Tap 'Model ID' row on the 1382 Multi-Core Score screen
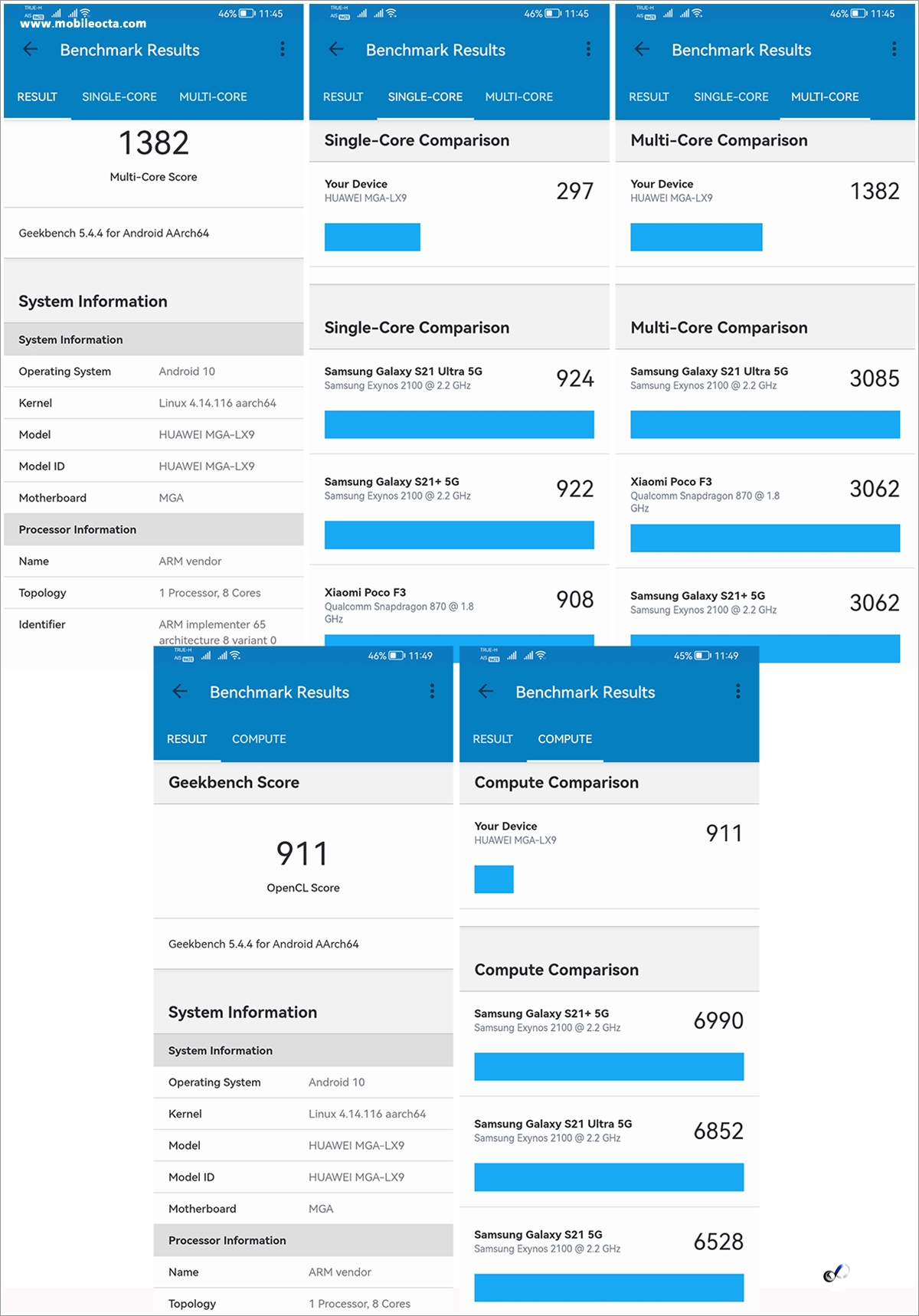Viewport: 919px width, 1316px height. [154, 466]
